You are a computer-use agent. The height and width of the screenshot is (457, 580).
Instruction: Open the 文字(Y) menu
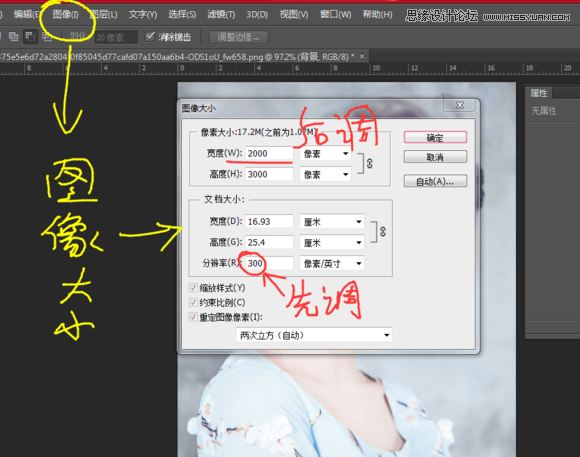tap(143, 14)
